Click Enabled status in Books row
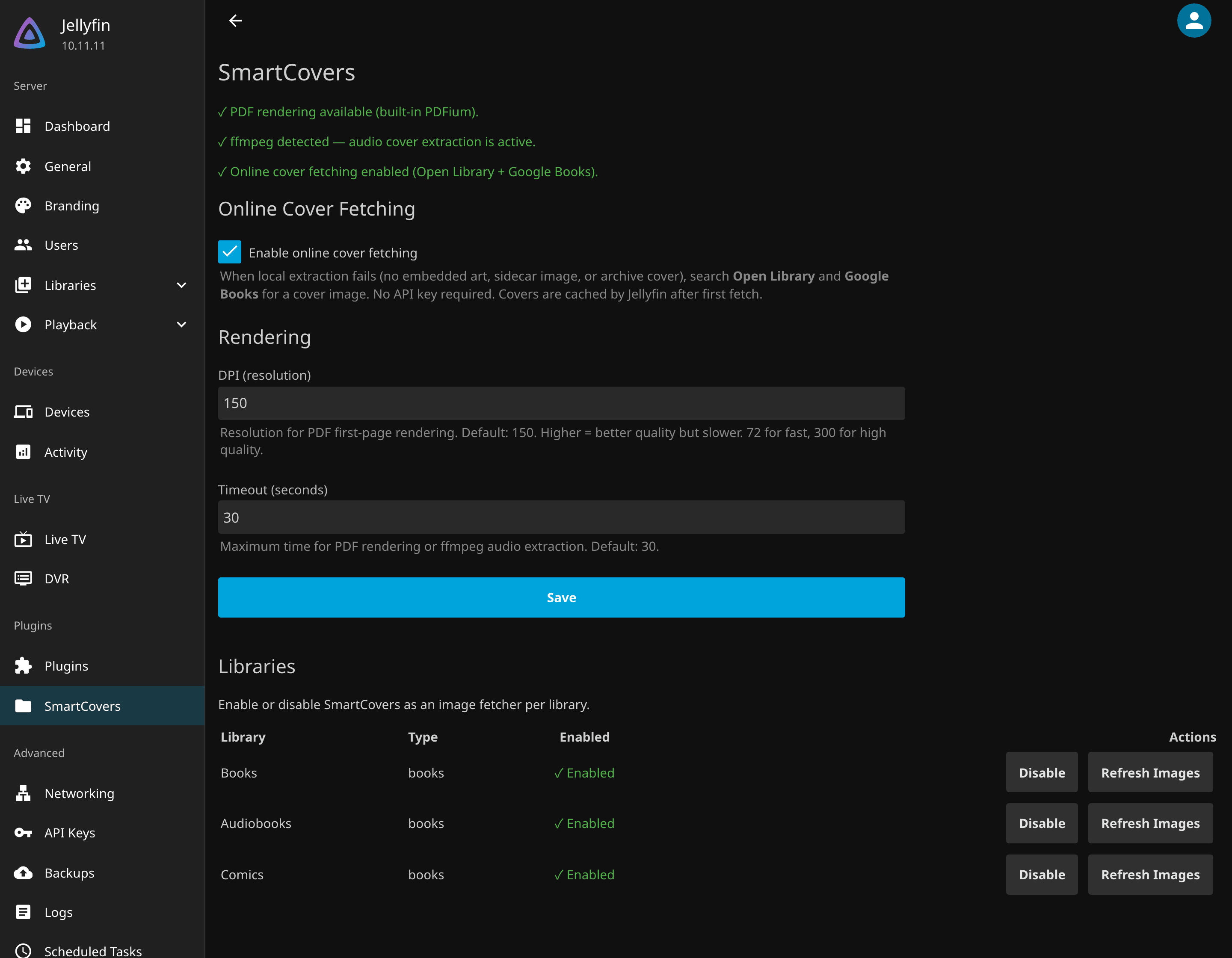Screen dimensions: 1232x958 [584, 772]
